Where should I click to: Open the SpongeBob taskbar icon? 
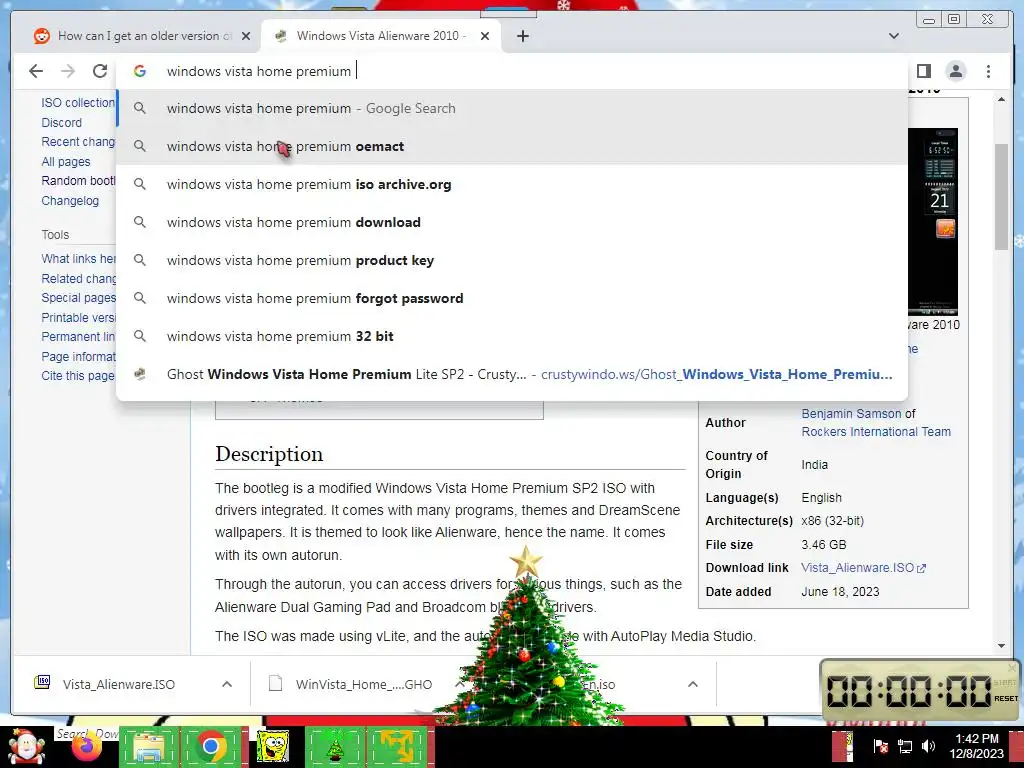tap(273, 747)
